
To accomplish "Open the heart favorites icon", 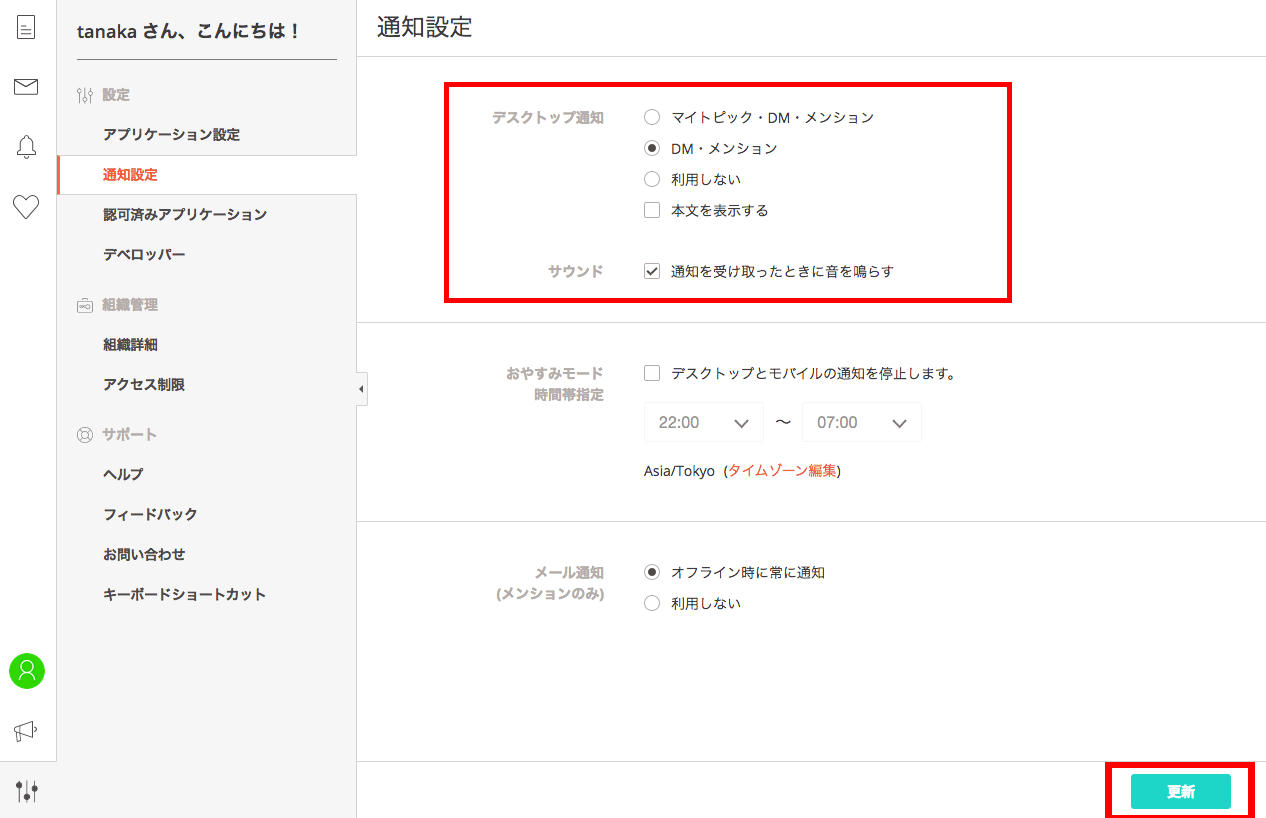I will coord(26,207).
